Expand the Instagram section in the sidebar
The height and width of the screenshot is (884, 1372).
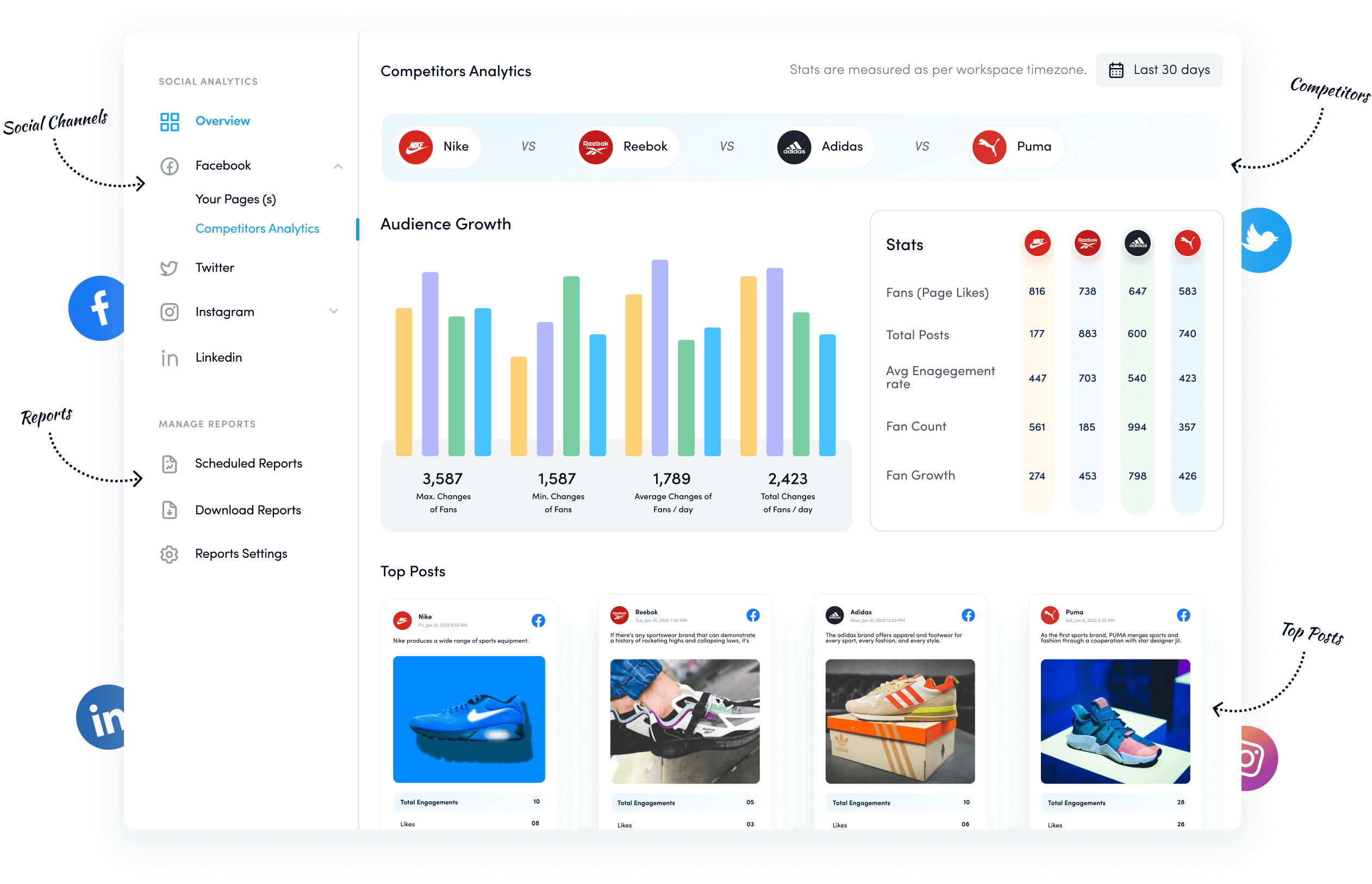[x=334, y=311]
